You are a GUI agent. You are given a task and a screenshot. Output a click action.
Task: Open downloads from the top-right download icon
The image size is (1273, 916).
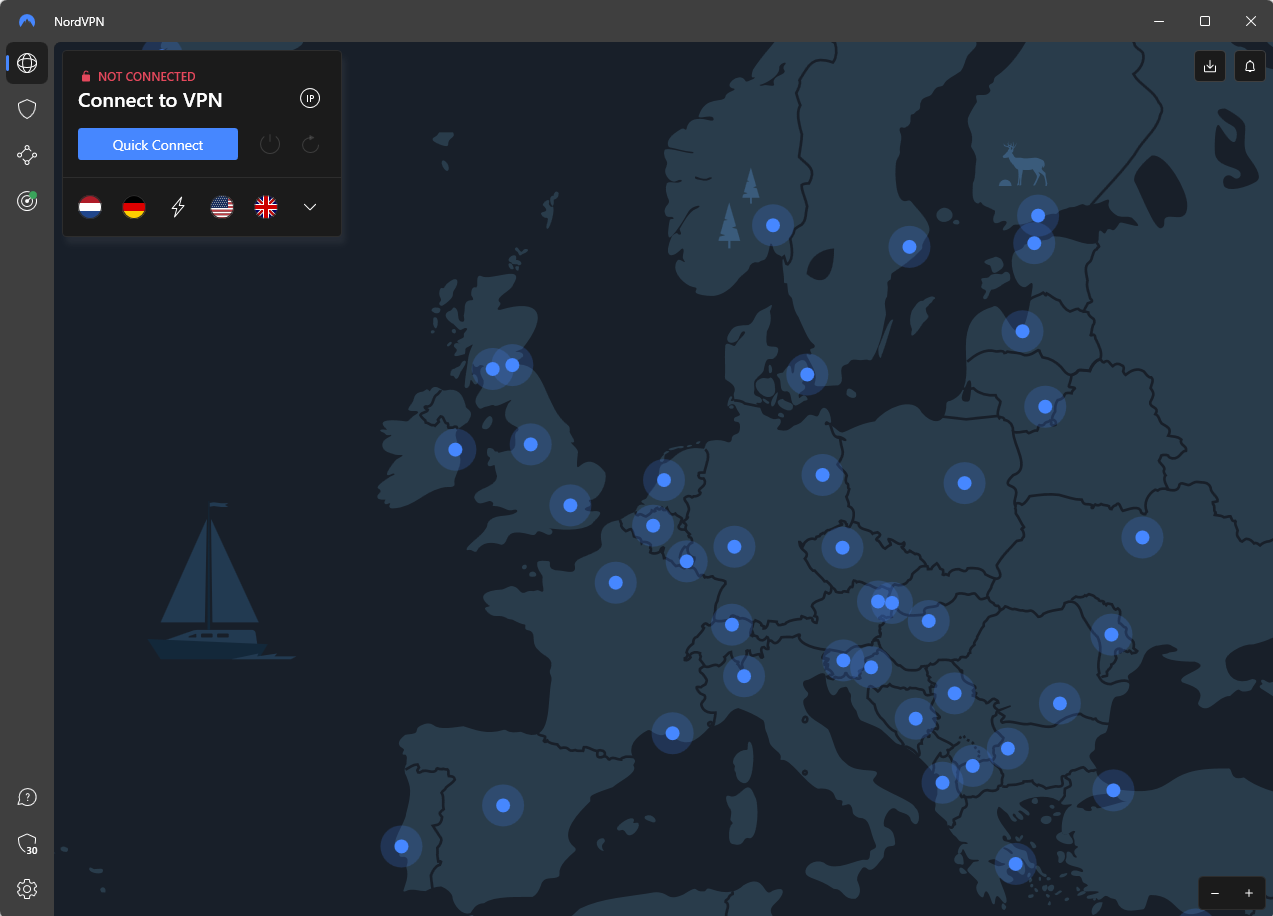[x=1209, y=66]
